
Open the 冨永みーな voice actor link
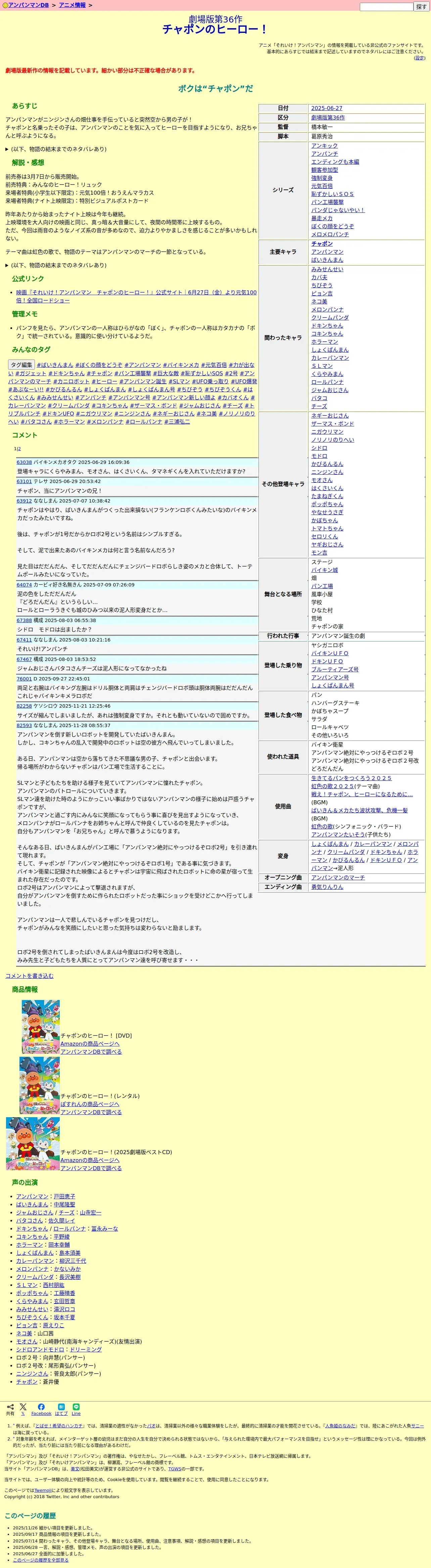[105, 1229]
